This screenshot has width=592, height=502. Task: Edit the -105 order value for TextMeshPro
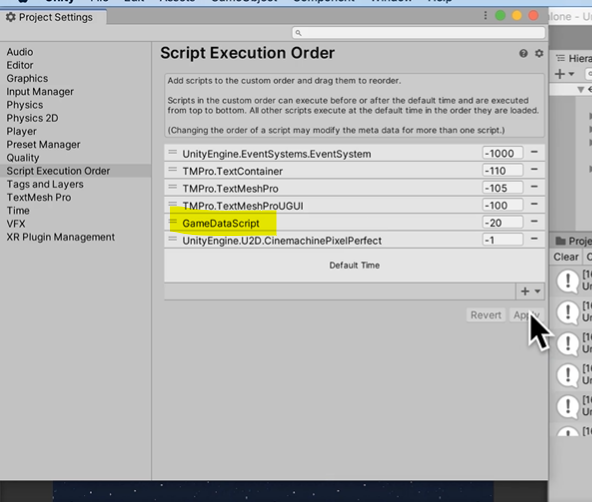(503, 188)
